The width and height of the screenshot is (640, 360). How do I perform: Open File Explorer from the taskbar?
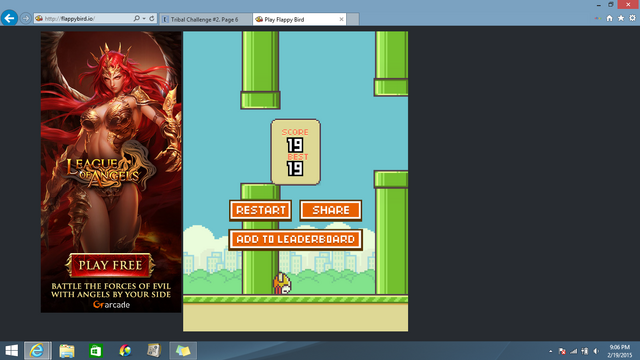coord(67,351)
